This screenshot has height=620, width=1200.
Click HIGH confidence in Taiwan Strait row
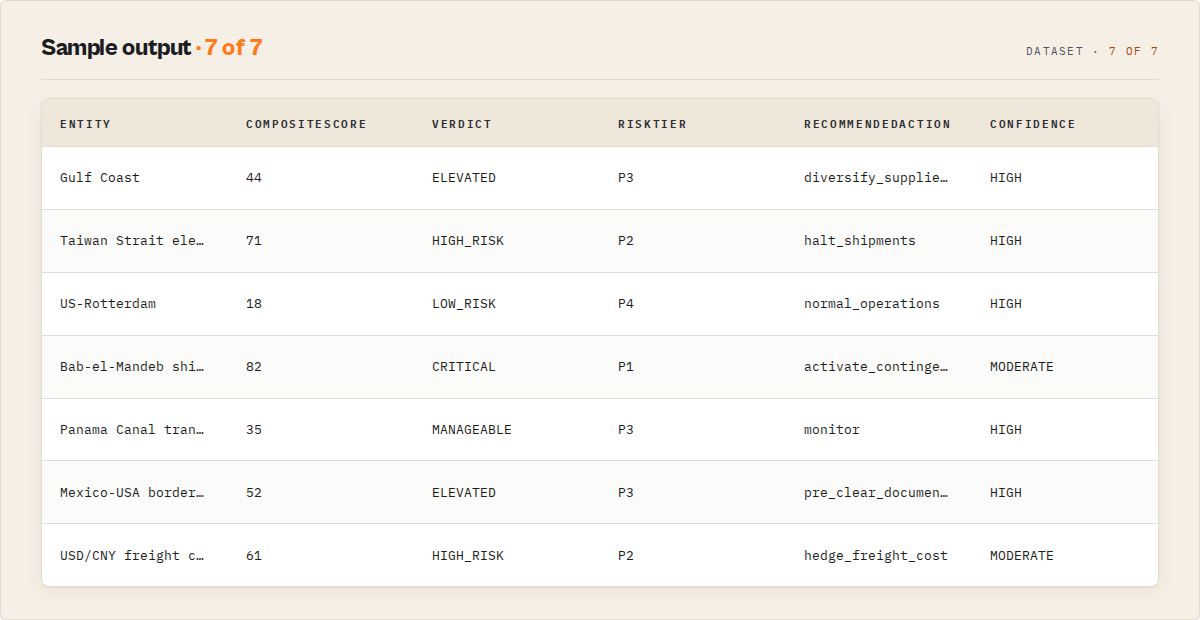pyautogui.click(x=1006, y=241)
